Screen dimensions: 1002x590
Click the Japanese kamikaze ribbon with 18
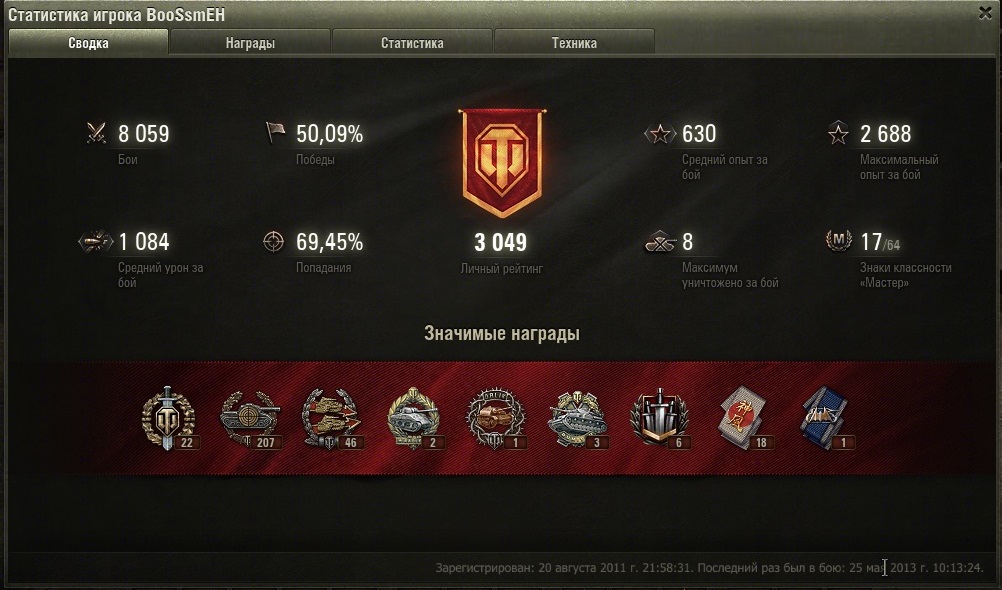coord(743,418)
